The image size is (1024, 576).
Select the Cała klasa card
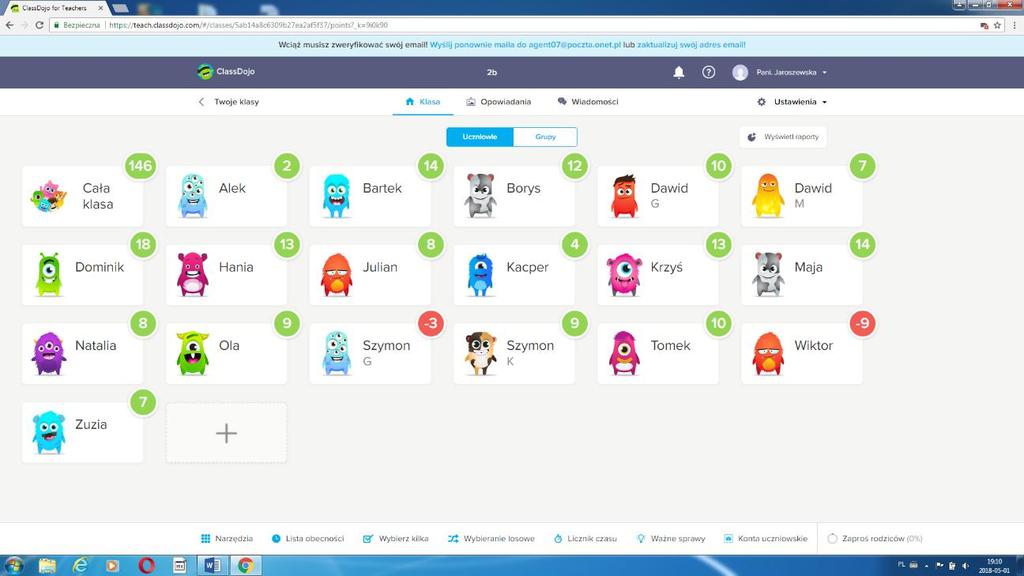82,196
